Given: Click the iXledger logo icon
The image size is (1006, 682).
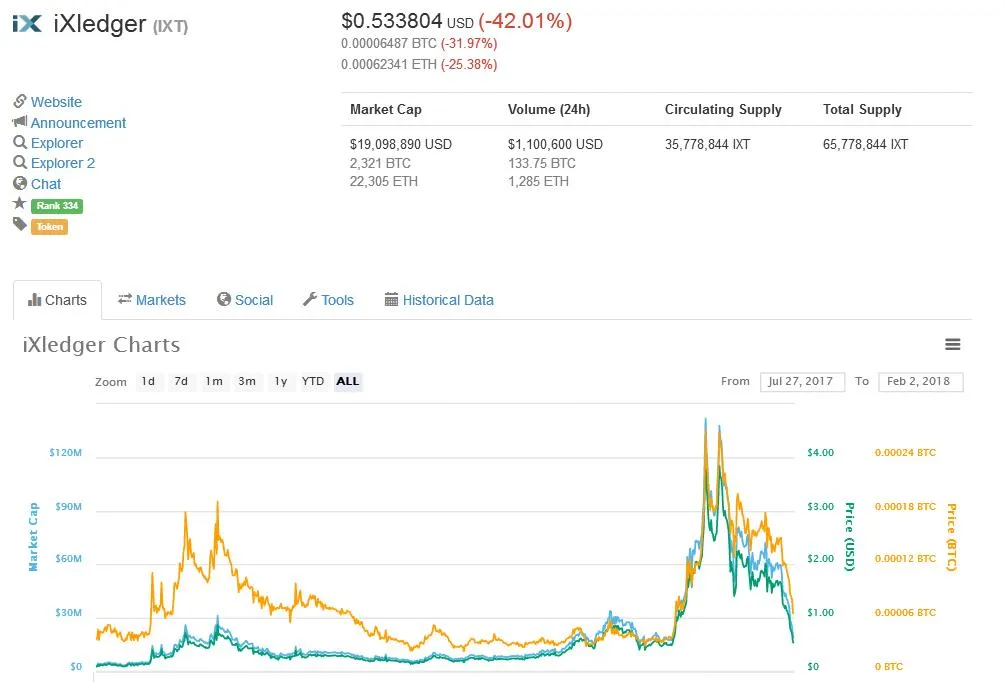Looking at the screenshot, I should 27,24.
